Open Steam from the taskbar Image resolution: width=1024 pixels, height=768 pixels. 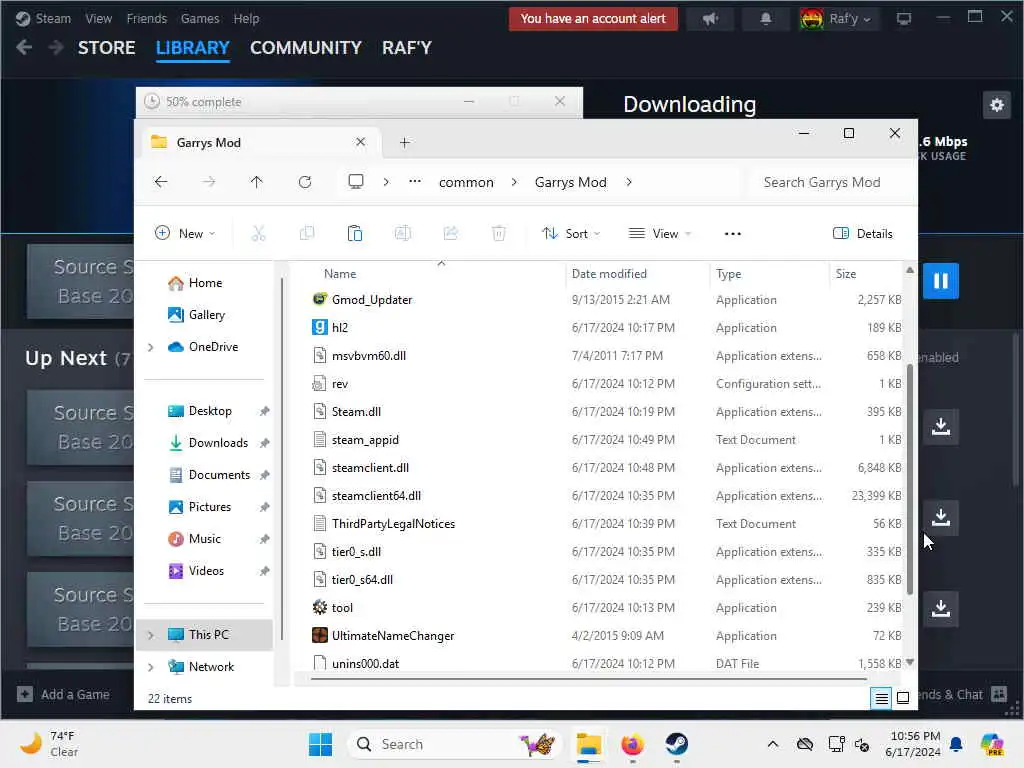[677, 744]
